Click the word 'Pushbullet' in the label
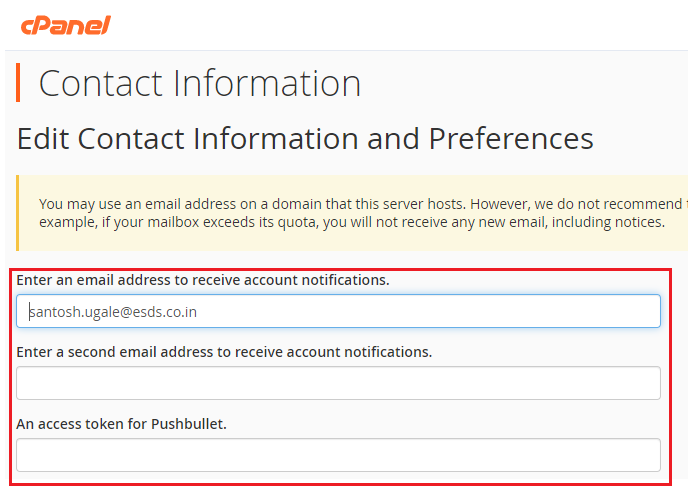The width and height of the screenshot is (690, 495). point(189,424)
